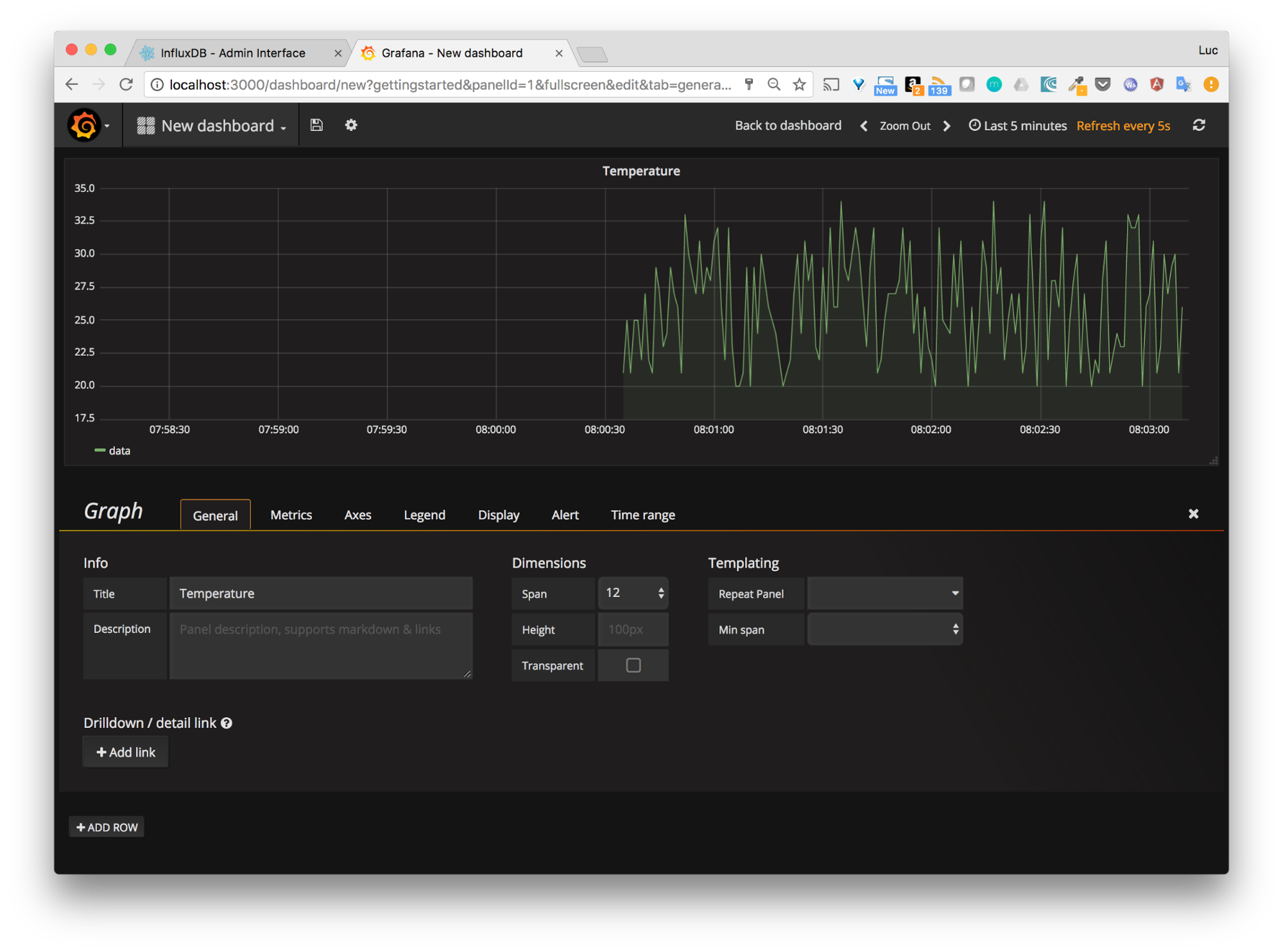Viewport: 1283px width, 952px height.
Task: Click the Back to dashboard button
Action: (x=788, y=125)
